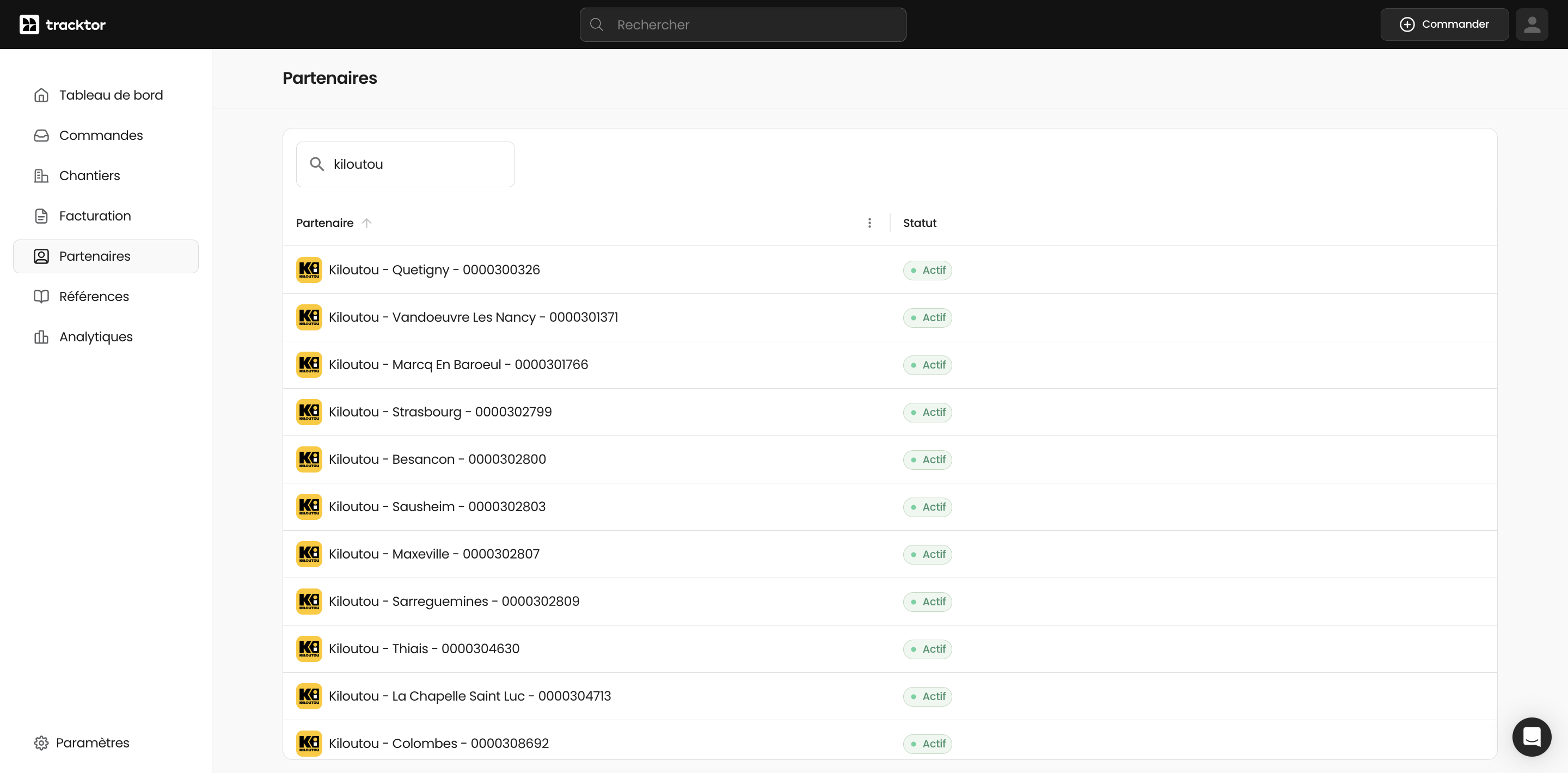Viewport: 1568px width, 773px height.
Task: Open Partenaire column options menu
Action: 869,223
